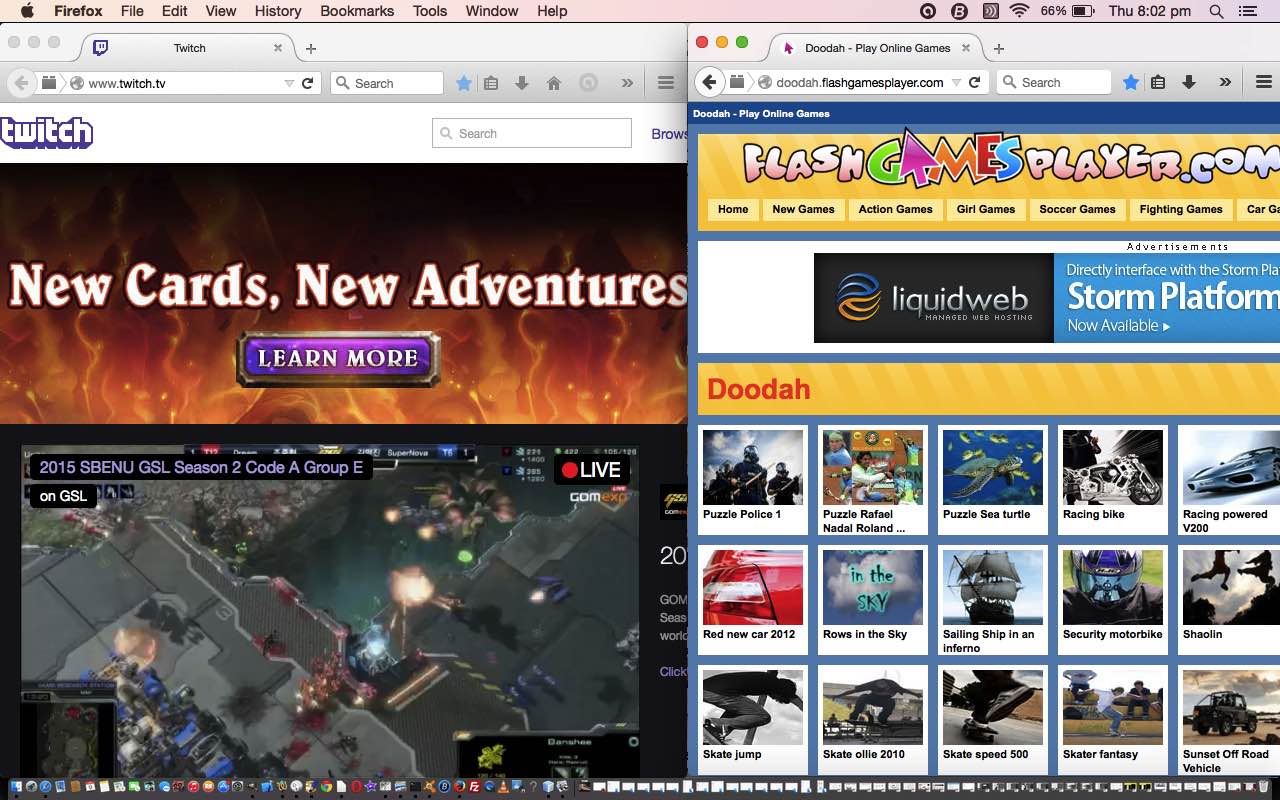Open the File menu
1280x800 pixels.
[131, 11]
